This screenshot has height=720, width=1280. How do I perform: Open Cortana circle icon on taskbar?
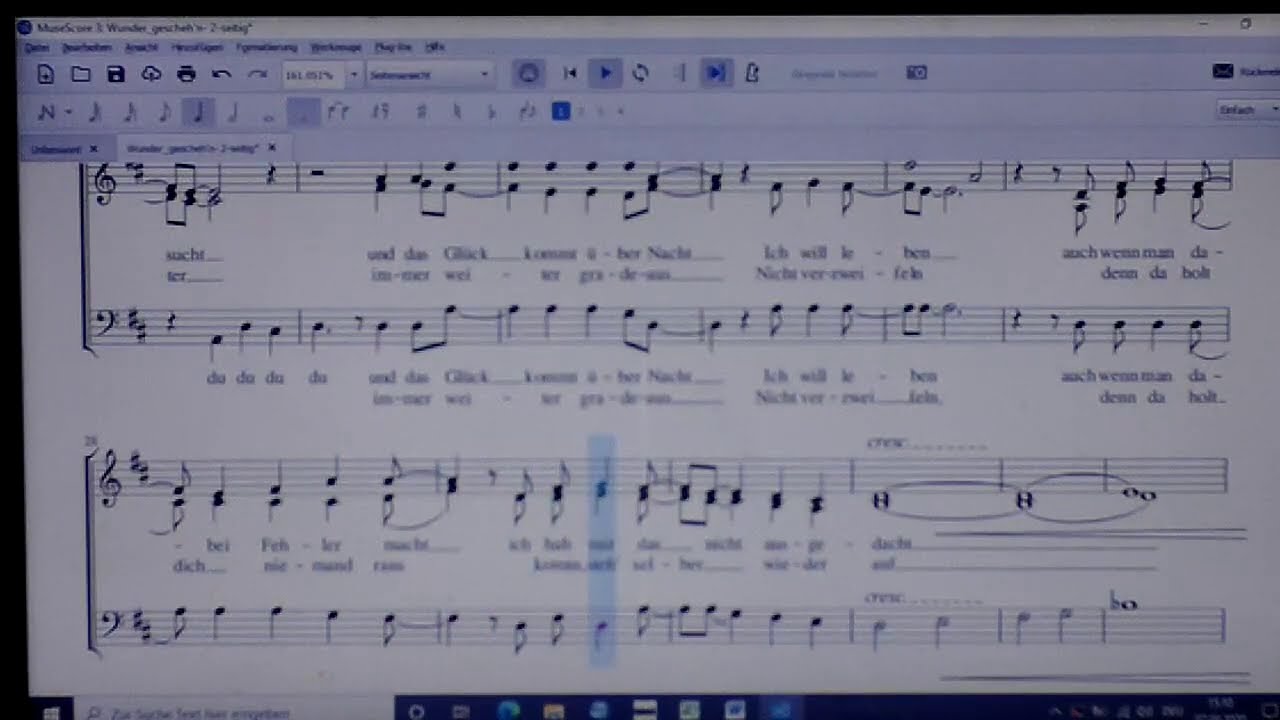coord(417,712)
